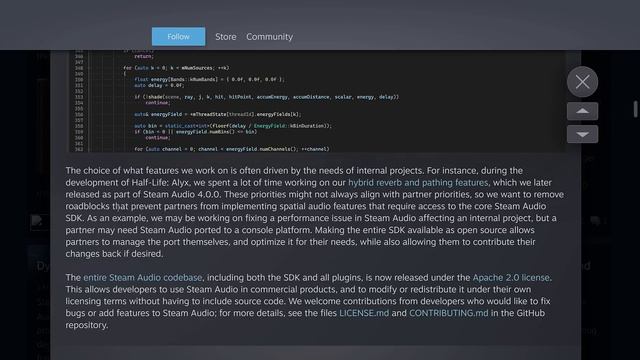Image resolution: width=640 pixels, height=360 pixels.
Task: Click the source code screenshot image
Action: point(317,101)
